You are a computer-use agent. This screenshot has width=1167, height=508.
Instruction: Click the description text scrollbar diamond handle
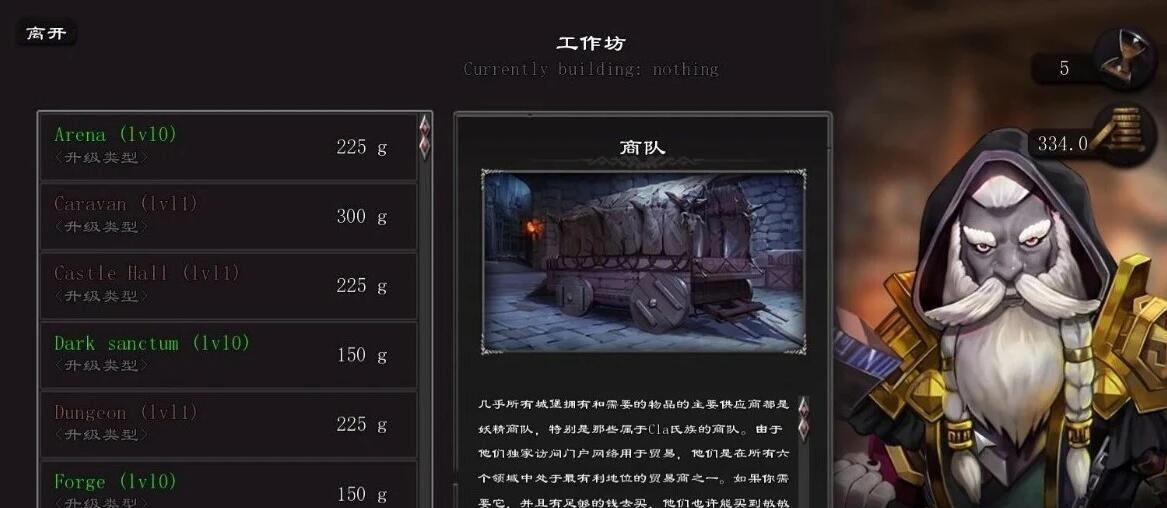tap(803, 419)
